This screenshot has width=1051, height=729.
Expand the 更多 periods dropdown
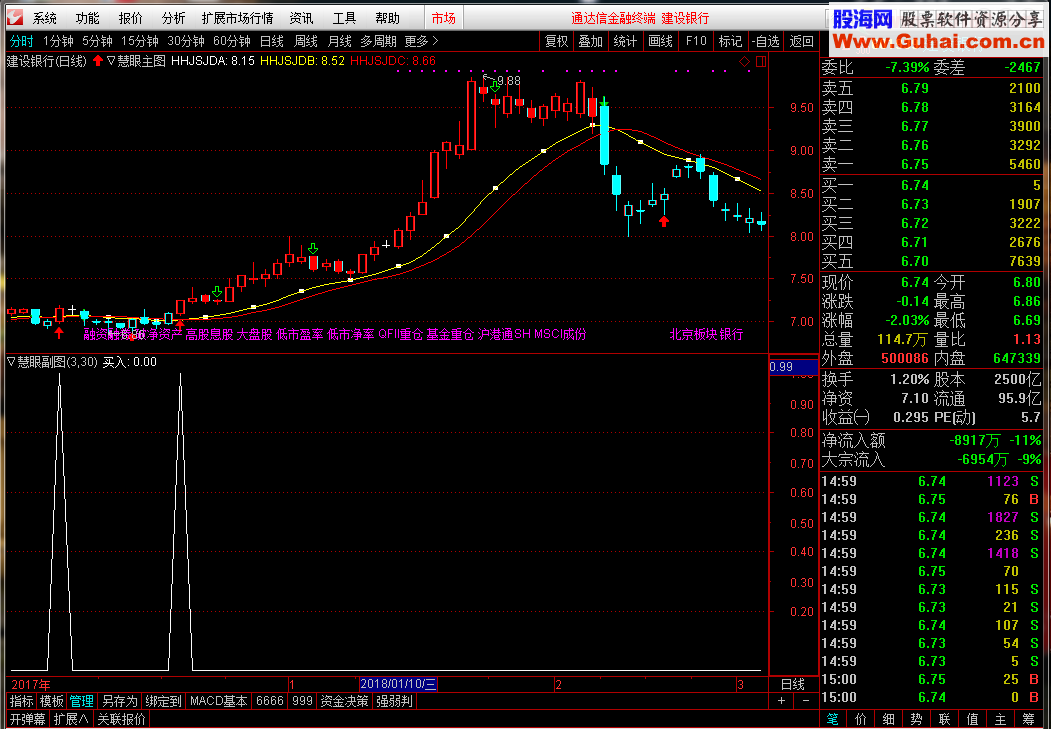pos(421,41)
